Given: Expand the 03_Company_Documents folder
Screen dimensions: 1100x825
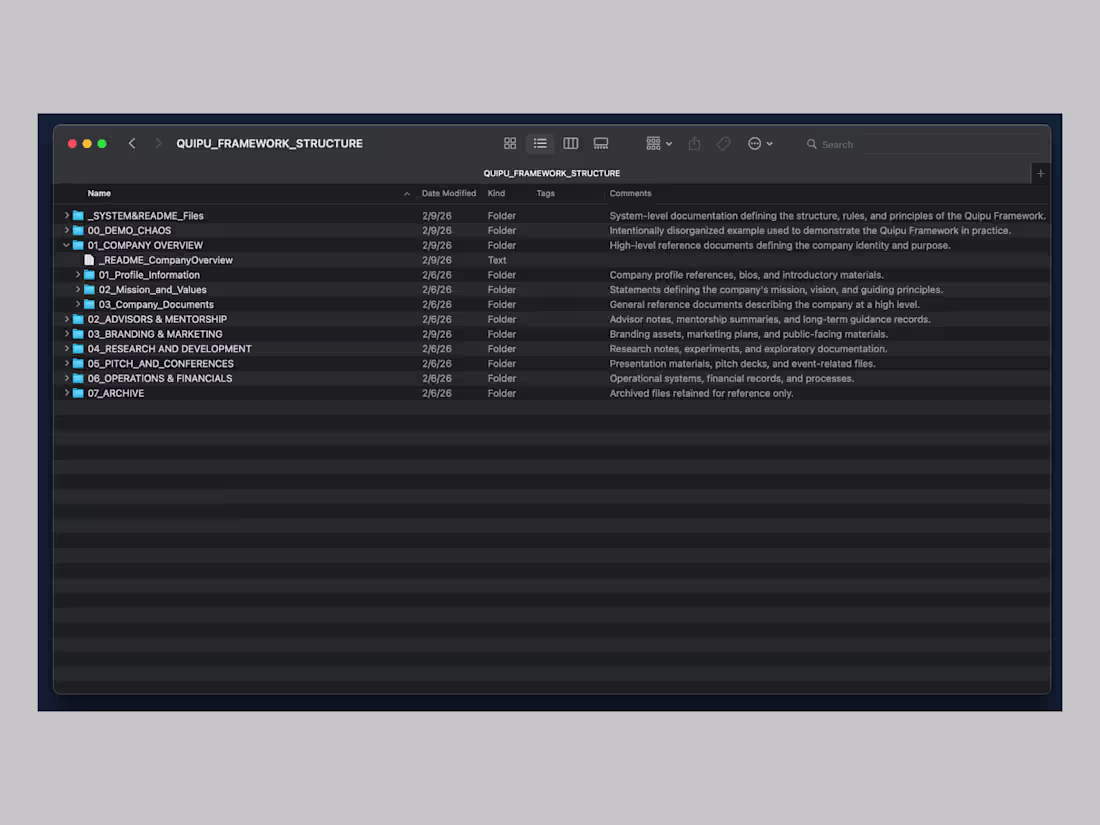Looking at the screenshot, I should pos(78,304).
